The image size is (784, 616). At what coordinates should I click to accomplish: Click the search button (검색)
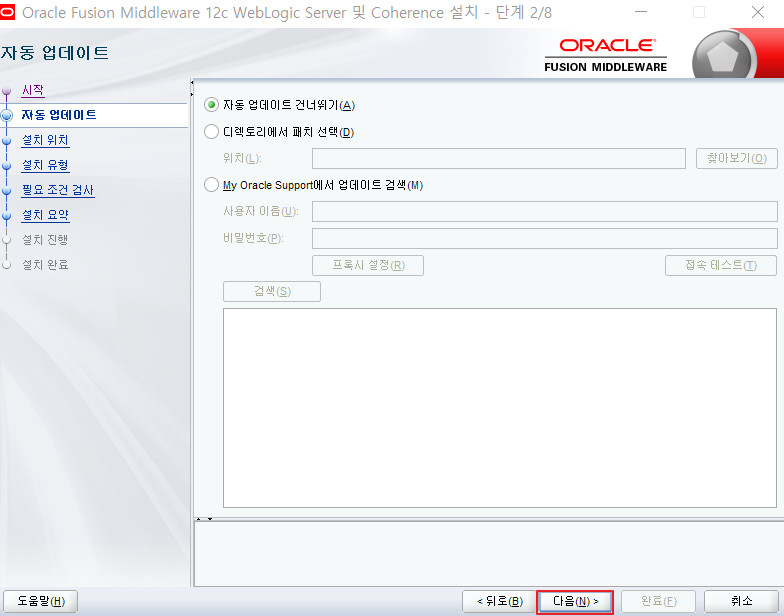click(272, 292)
